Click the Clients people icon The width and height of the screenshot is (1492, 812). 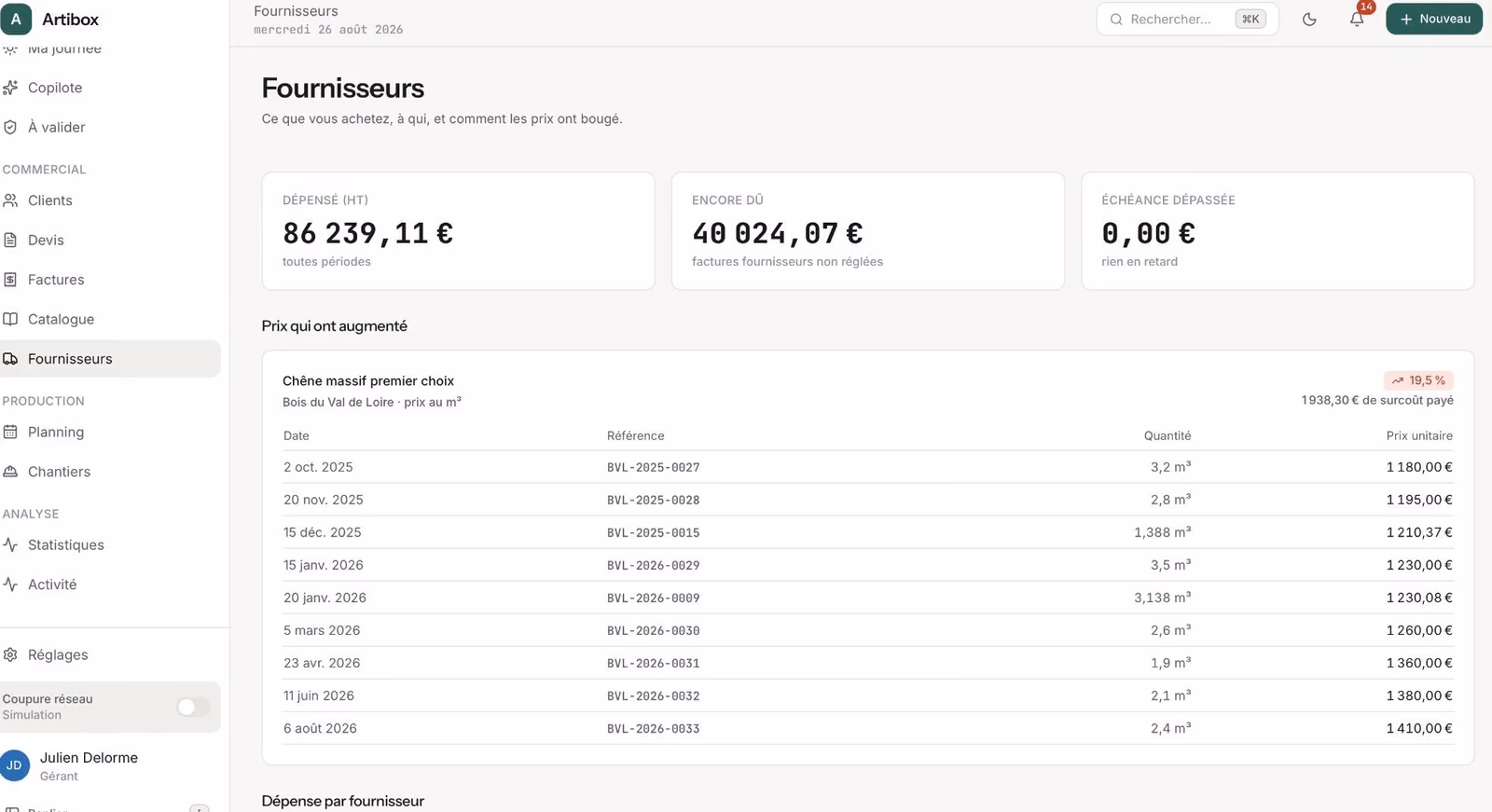pyautogui.click(x=10, y=200)
